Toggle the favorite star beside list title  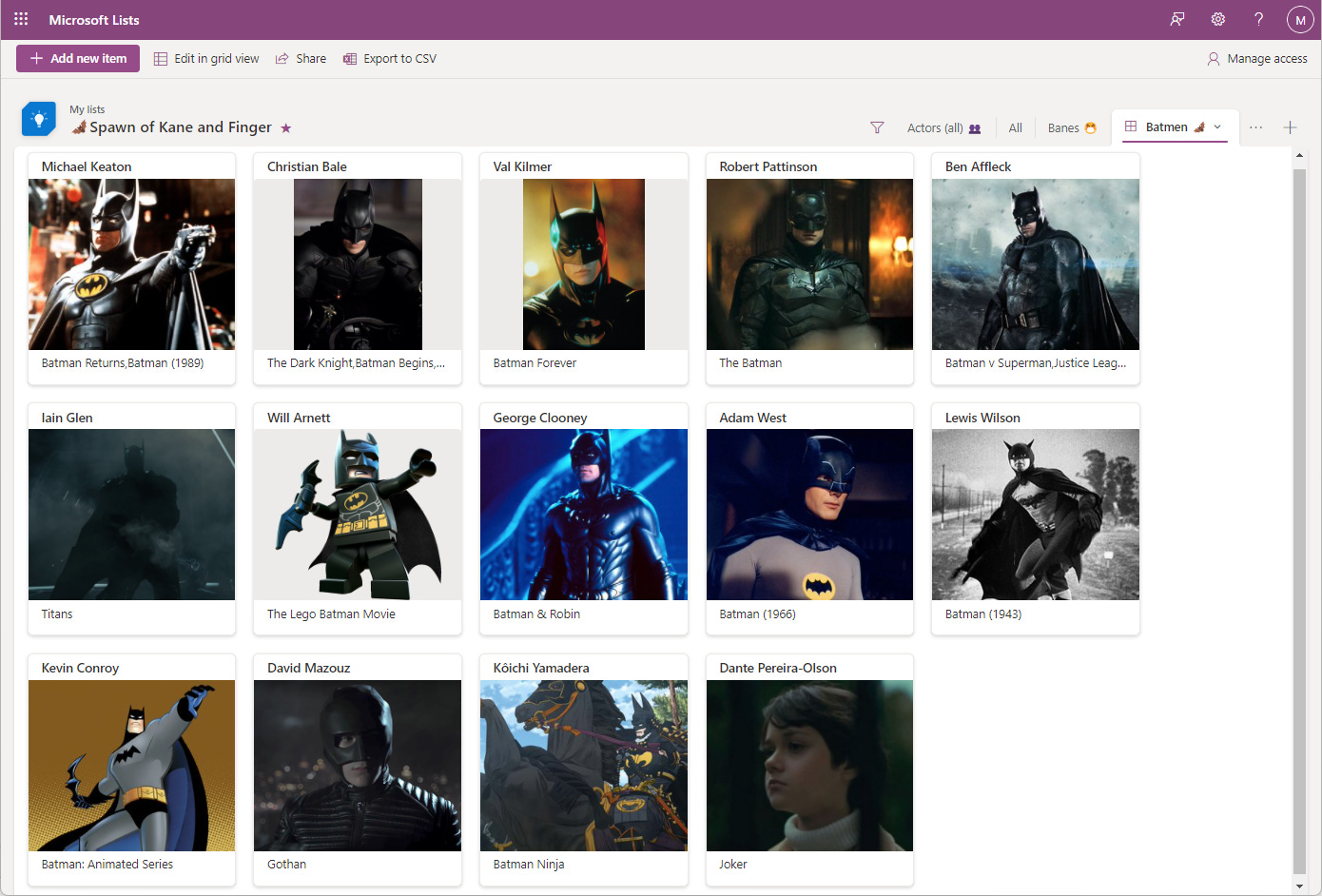(x=285, y=127)
